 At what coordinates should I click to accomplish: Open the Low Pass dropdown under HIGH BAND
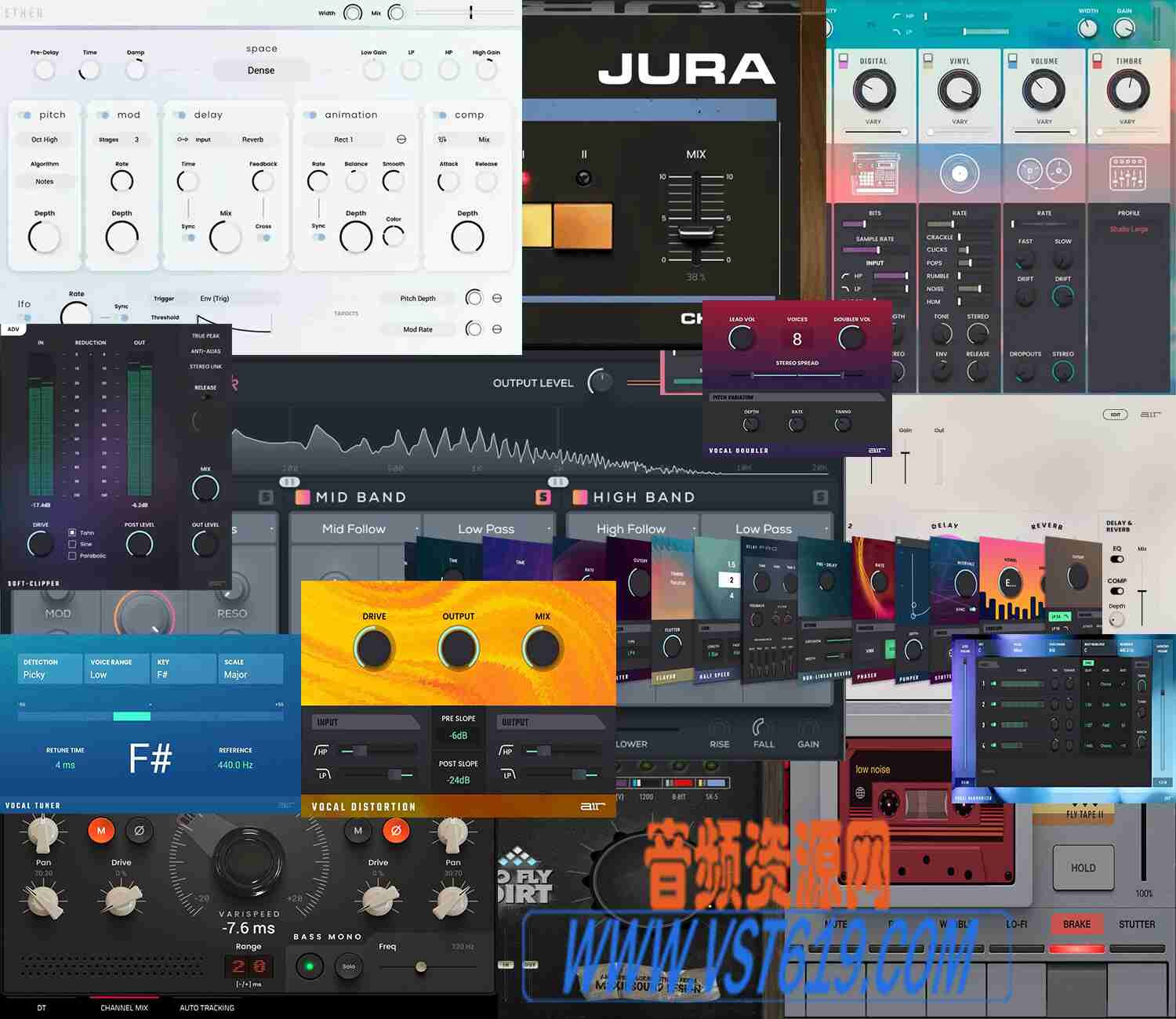click(763, 528)
